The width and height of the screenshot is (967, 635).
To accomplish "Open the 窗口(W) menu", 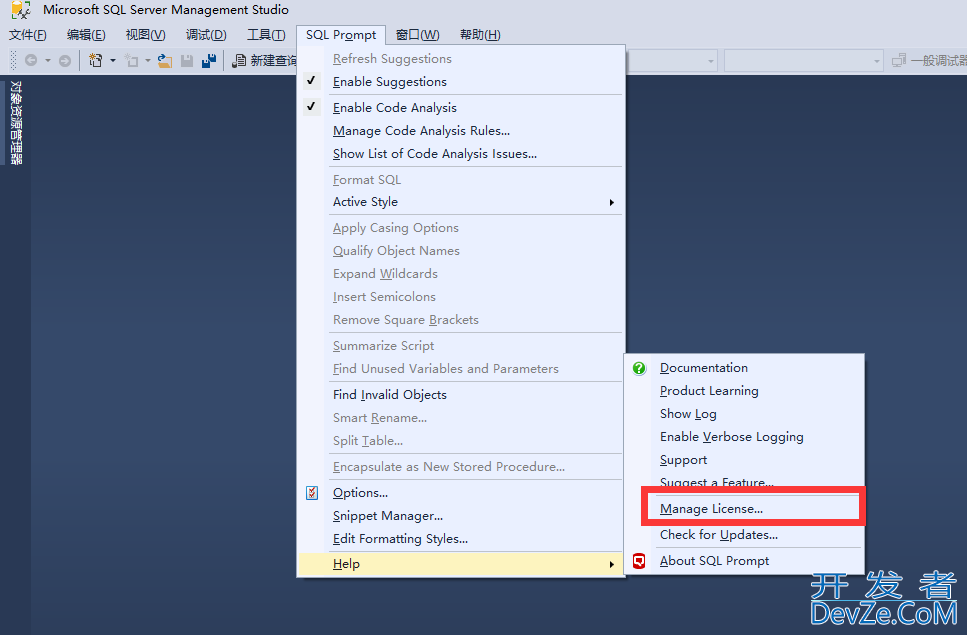I will point(418,35).
